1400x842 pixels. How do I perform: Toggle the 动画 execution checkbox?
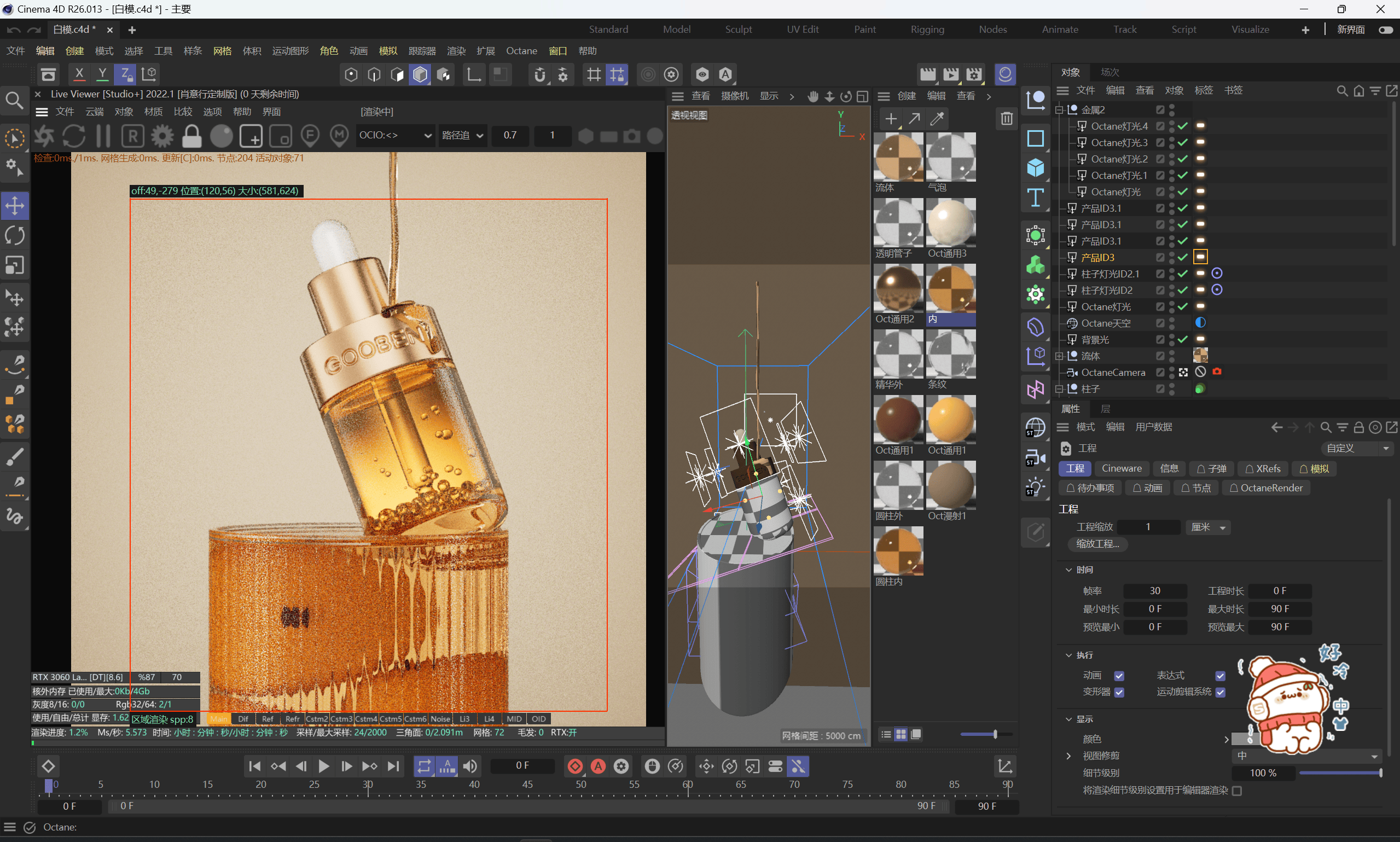tap(1119, 676)
